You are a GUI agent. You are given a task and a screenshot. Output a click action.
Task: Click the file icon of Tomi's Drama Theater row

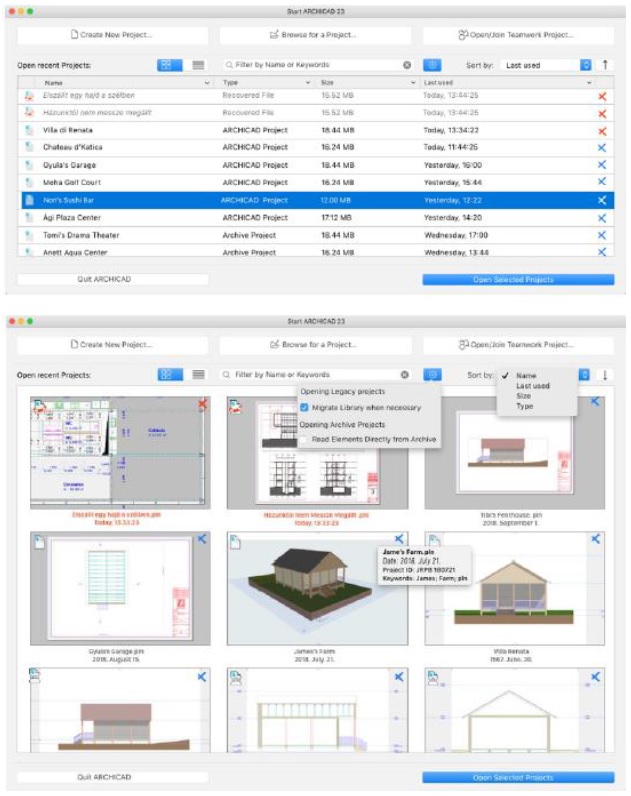coord(29,235)
